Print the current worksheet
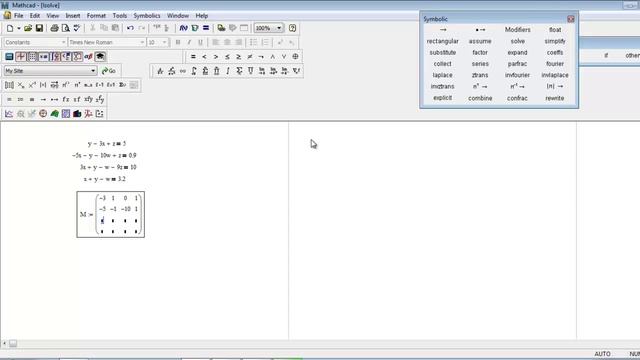The image size is (640, 360). (54, 28)
